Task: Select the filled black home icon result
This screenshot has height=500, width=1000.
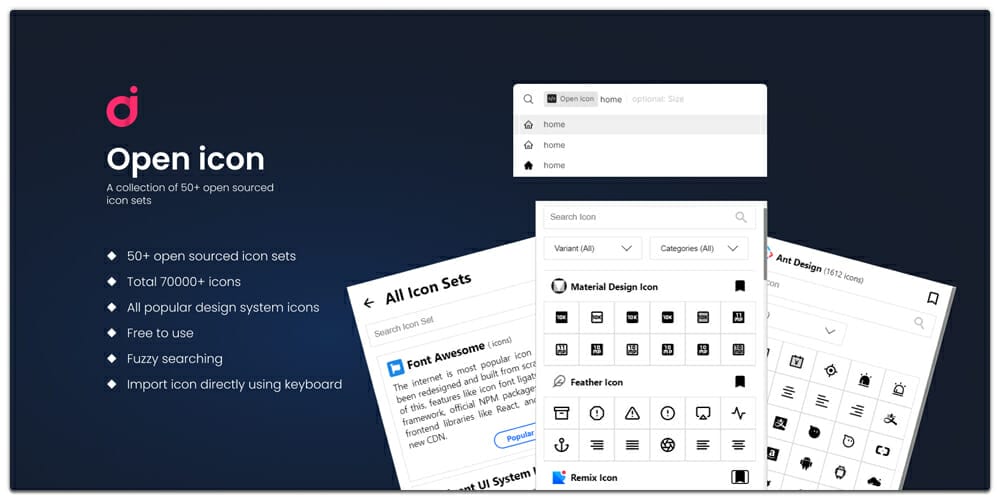Action: tap(528, 165)
